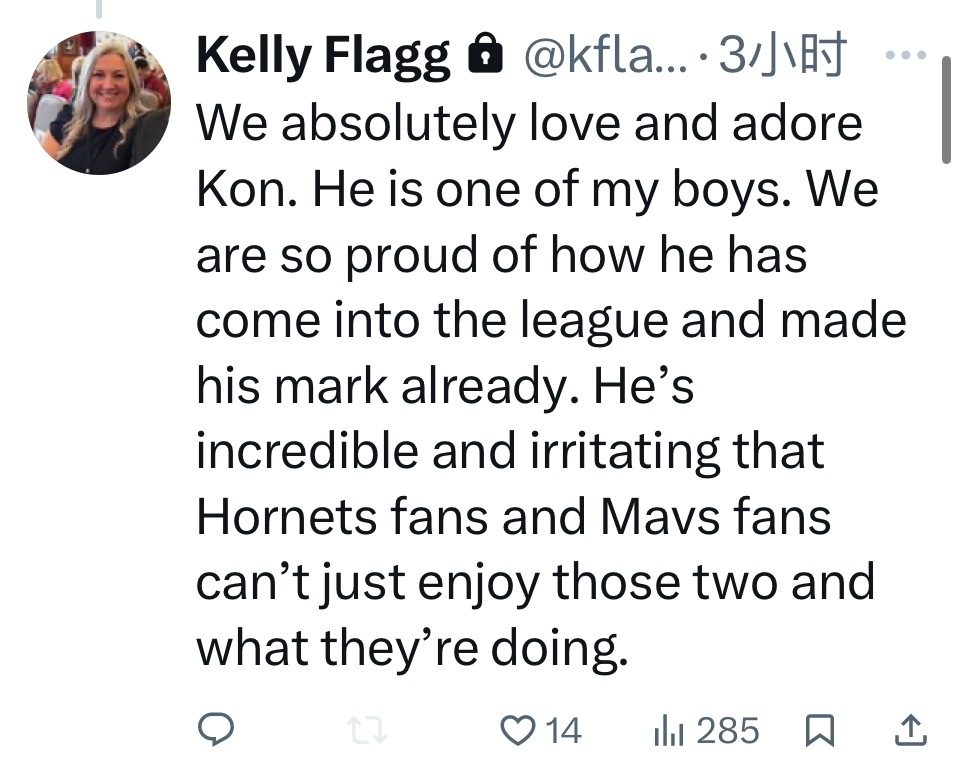960x771 pixels.
Task: Click "Hornets fans and Mavs fans" text line
Action: (513, 518)
